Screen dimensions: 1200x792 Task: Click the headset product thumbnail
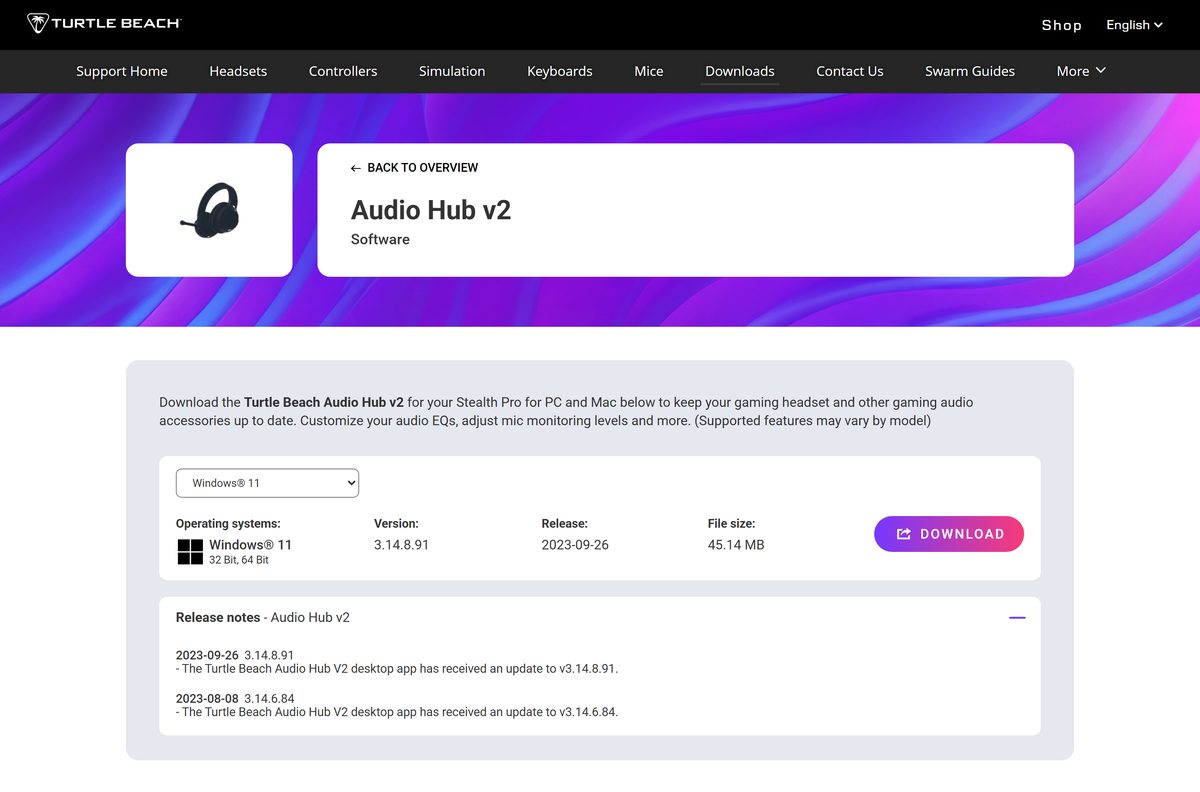(x=209, y=210)
